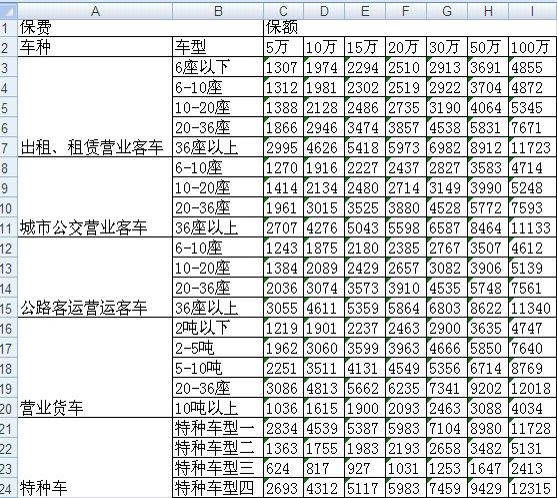
Task: Click the 50万 column heading cell
Action: (488, 47)
